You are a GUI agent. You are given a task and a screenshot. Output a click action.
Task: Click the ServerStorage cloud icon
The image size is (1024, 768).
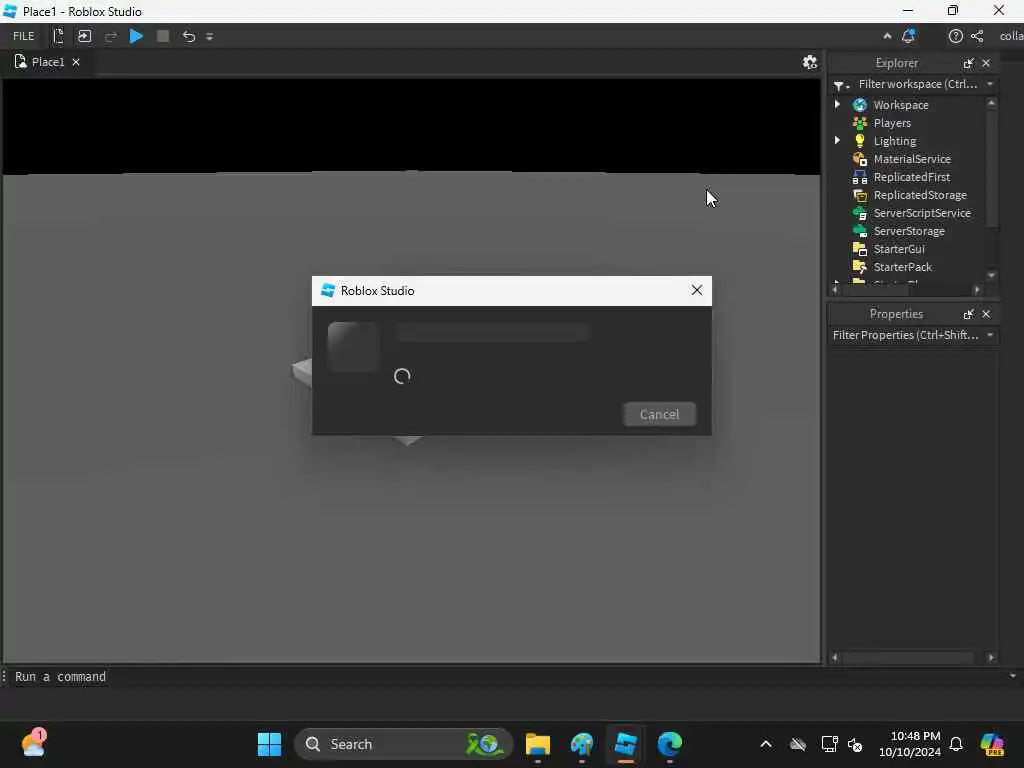859,231
